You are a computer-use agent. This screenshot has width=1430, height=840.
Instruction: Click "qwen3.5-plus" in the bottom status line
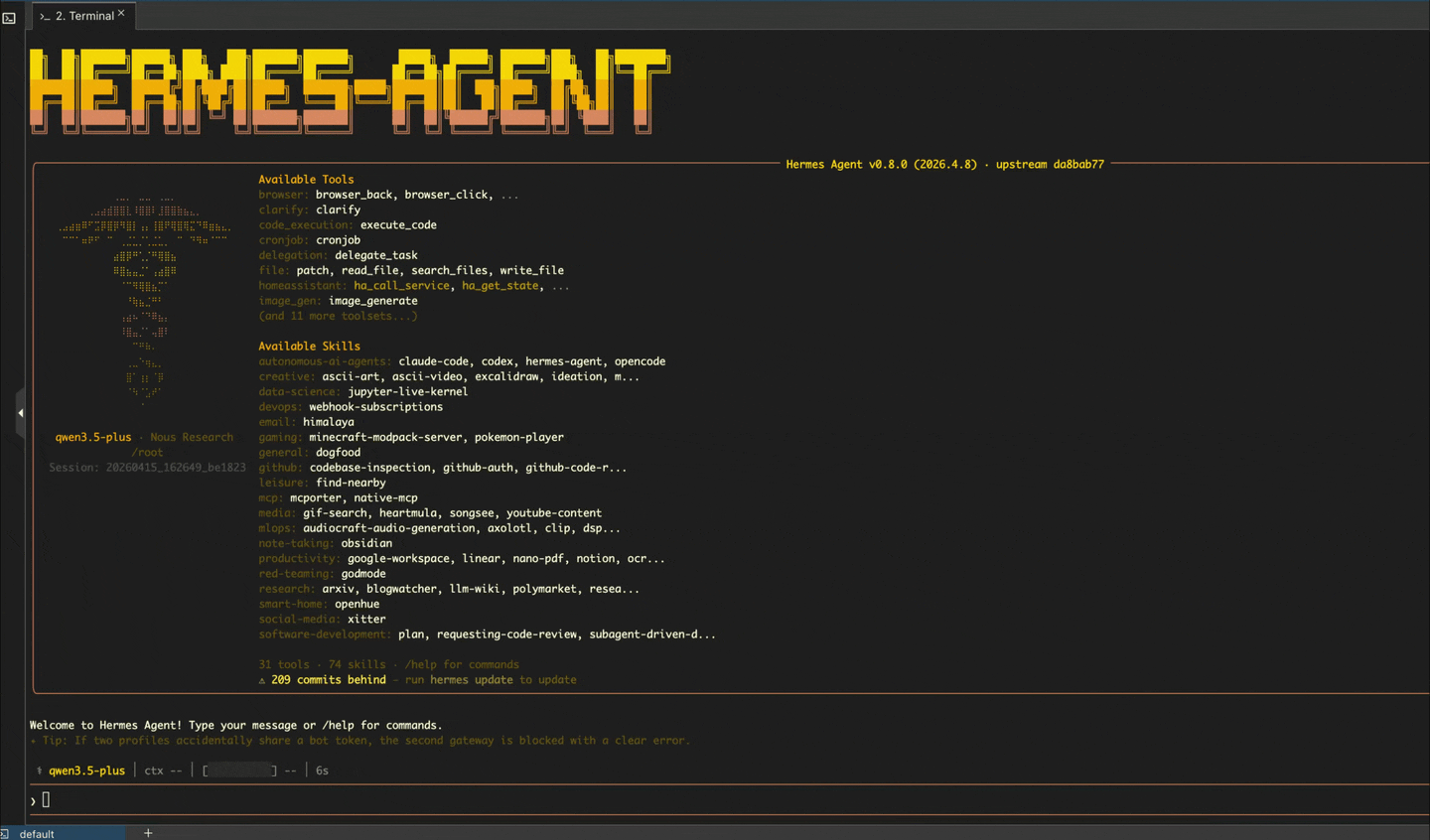[x=87, y=770]
